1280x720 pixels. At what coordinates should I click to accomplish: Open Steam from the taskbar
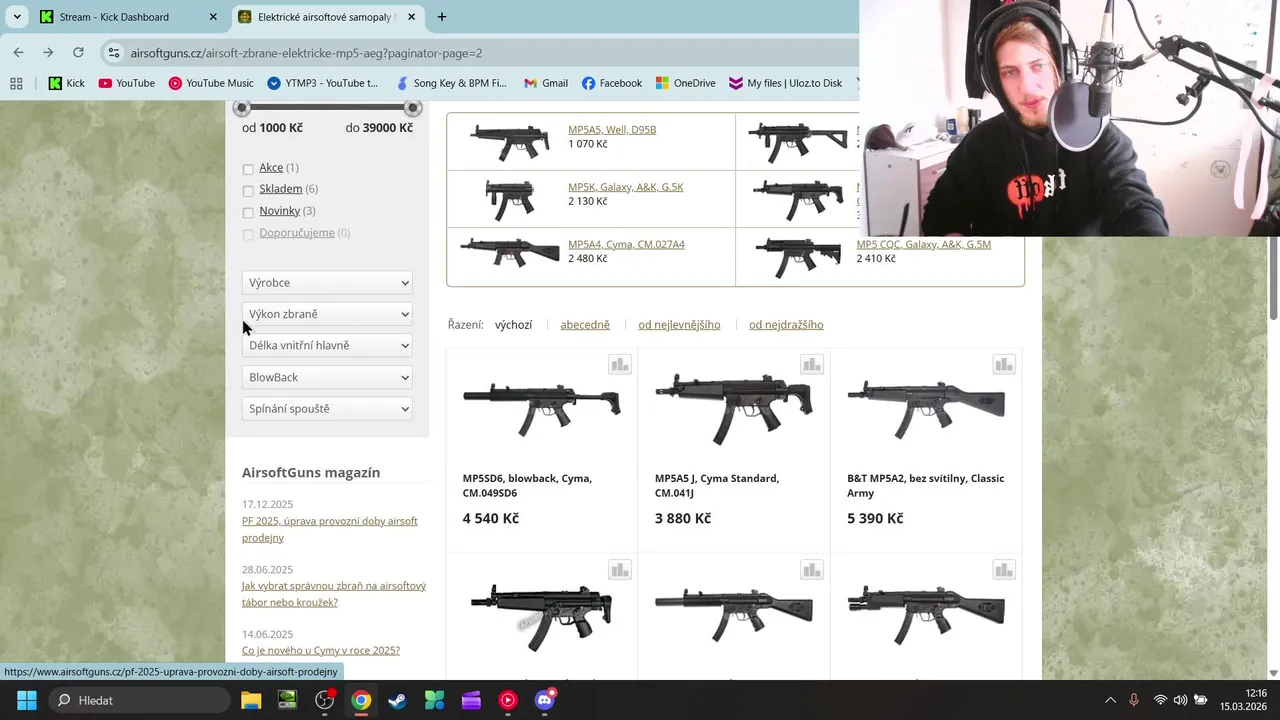[397, 700]
